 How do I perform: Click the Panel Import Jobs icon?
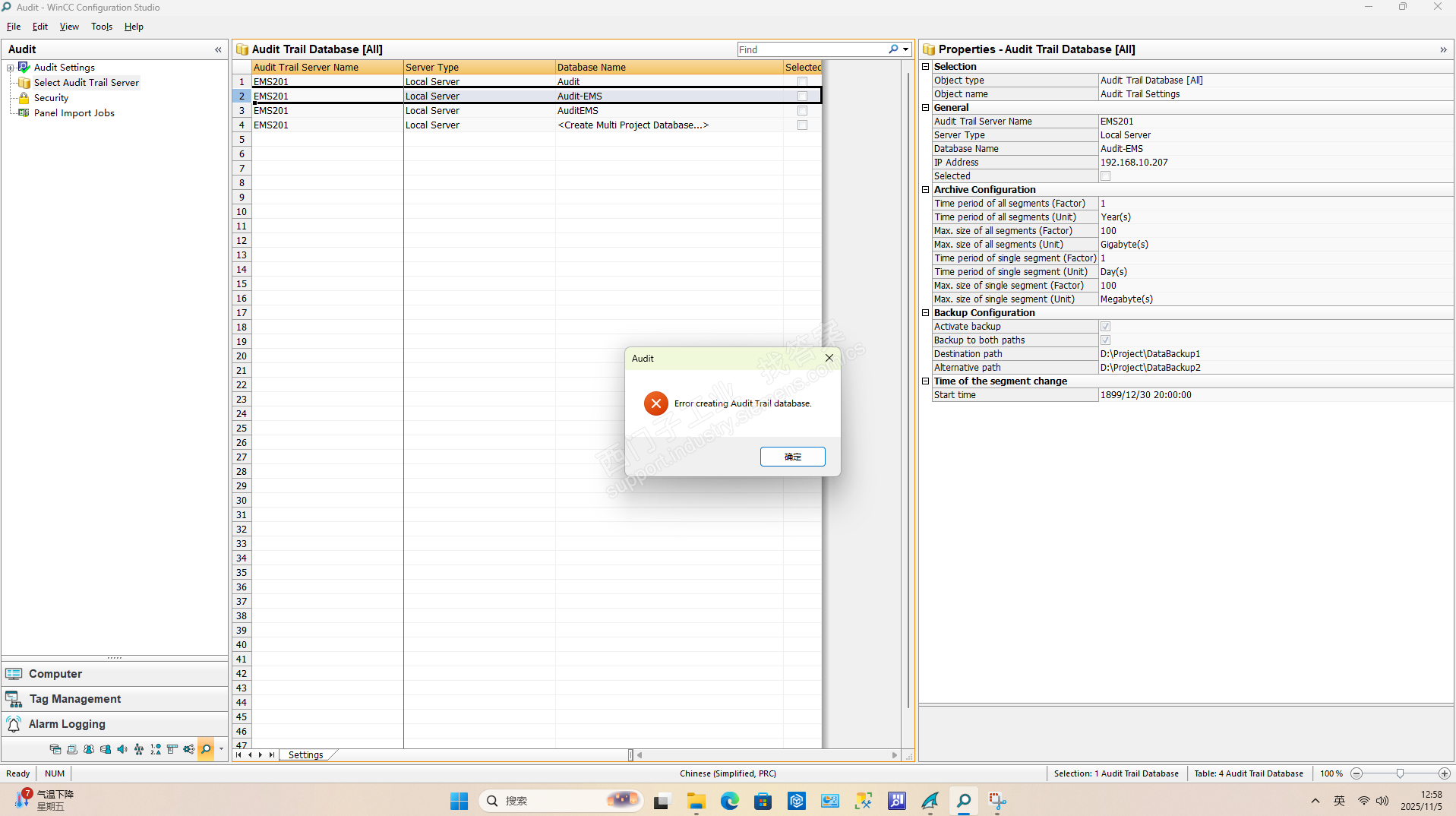point(24,113)
